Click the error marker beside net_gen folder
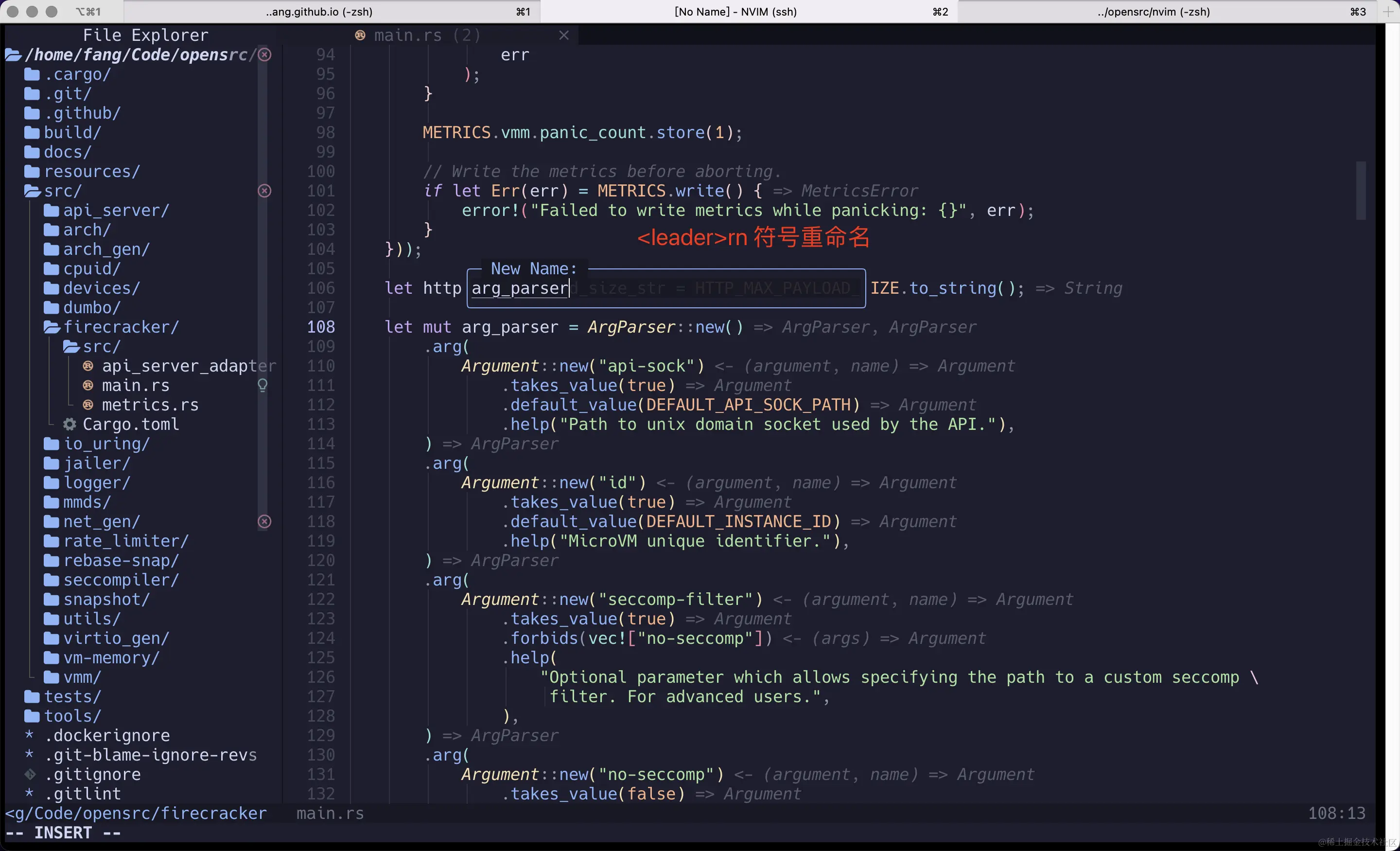This screenshot has width=1400, height=851. coord(264,521)
